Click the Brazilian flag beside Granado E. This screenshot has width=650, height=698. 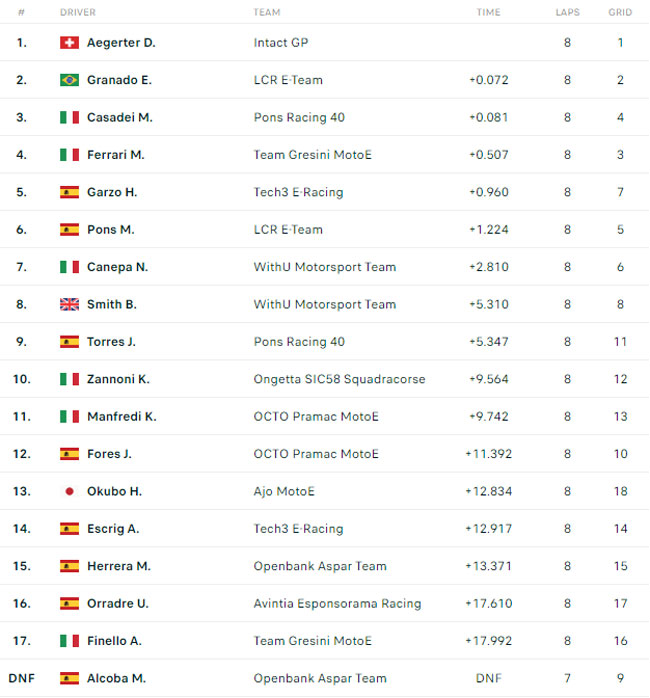[x=69, y=80]
